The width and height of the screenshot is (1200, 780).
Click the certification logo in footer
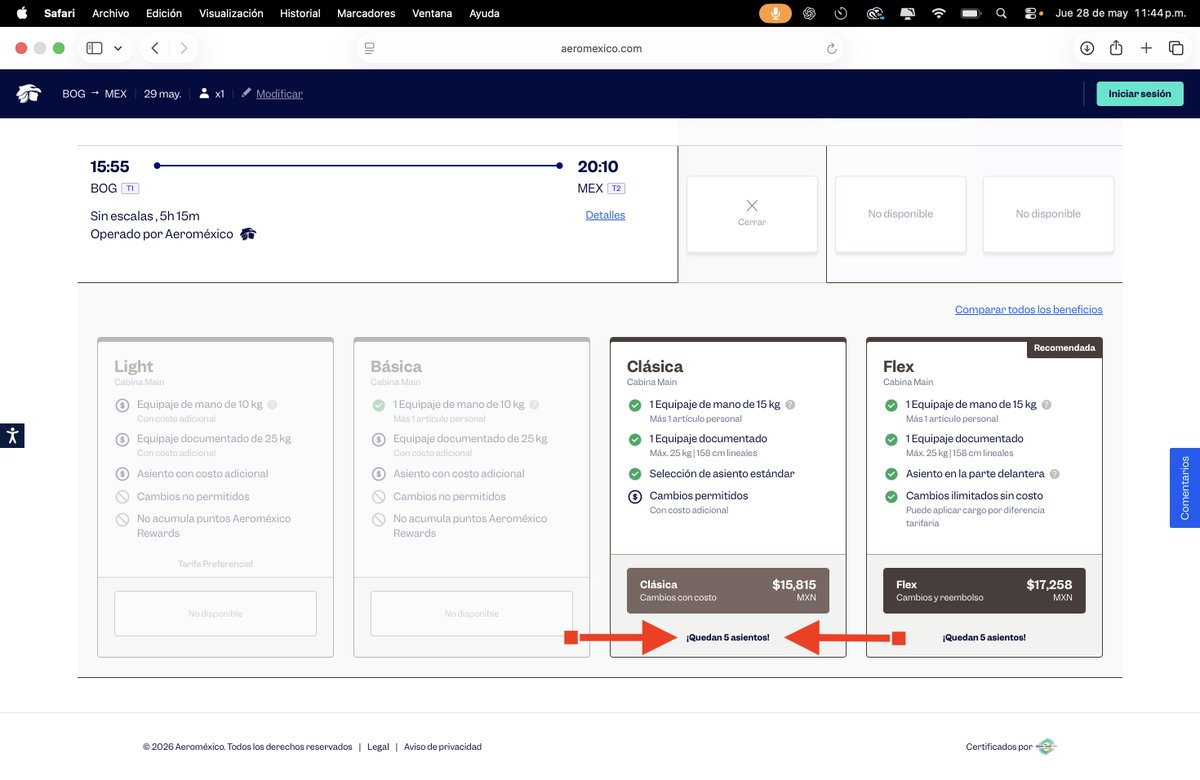tap(1046, 746)
